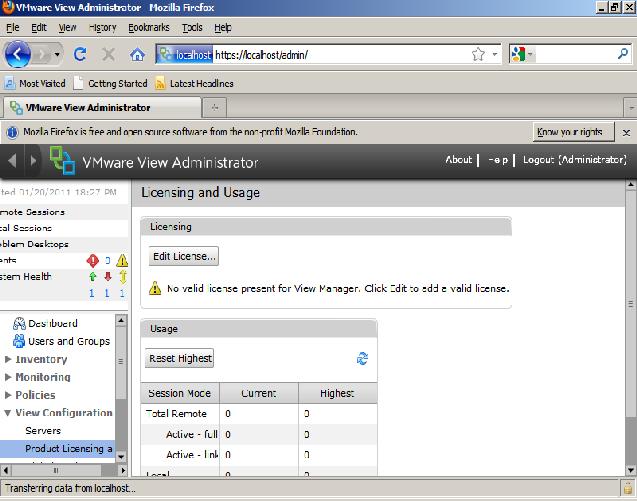Viewport: 637px width, 501px height.
Task: Collapse the View Configuration node
Action: point(8,413)
